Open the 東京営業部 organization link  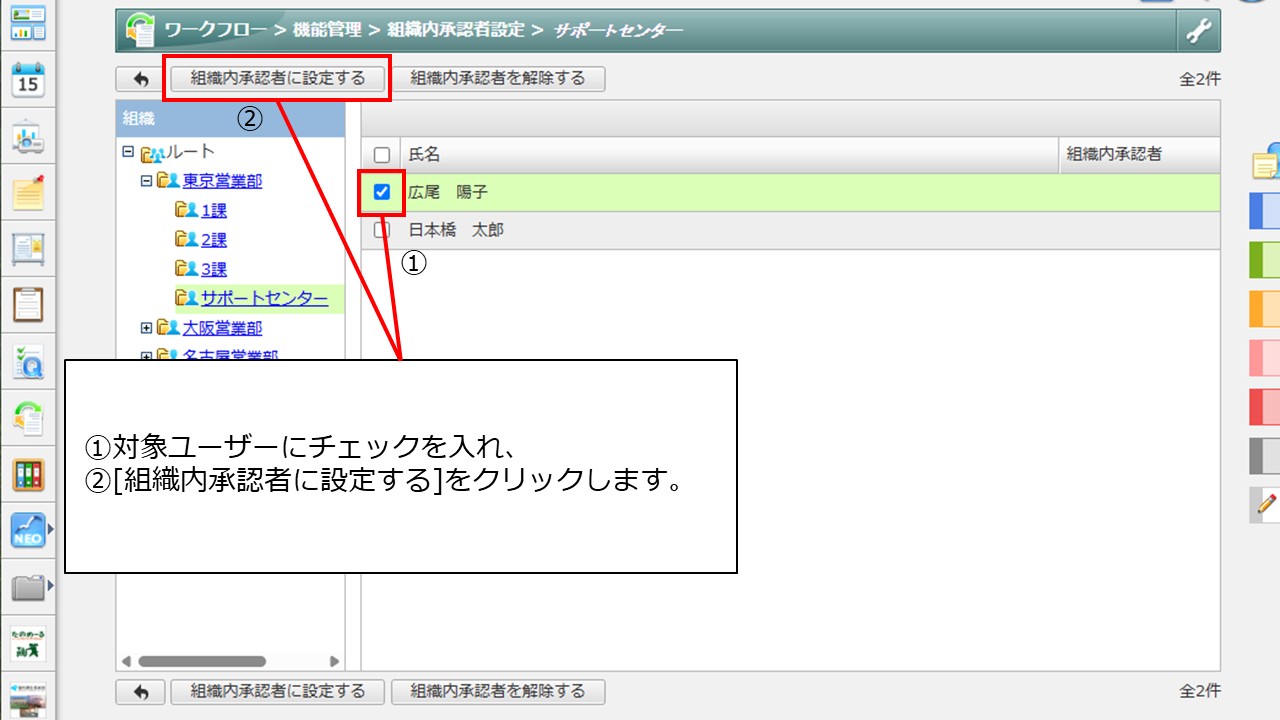coord(223,181)
